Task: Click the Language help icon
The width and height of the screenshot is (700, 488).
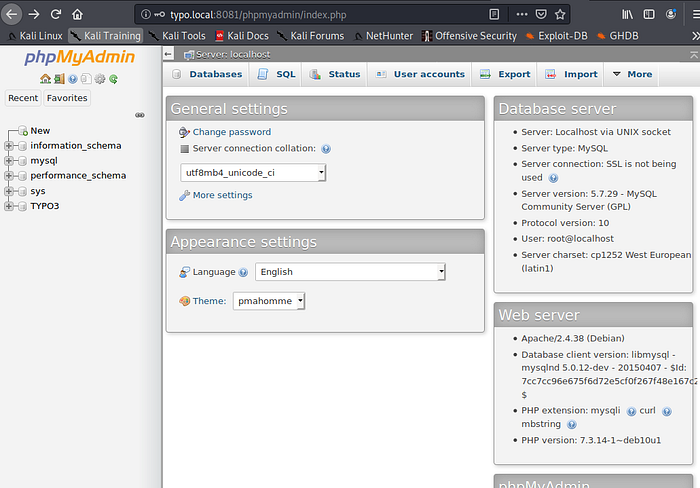Action: click(243, 272)
